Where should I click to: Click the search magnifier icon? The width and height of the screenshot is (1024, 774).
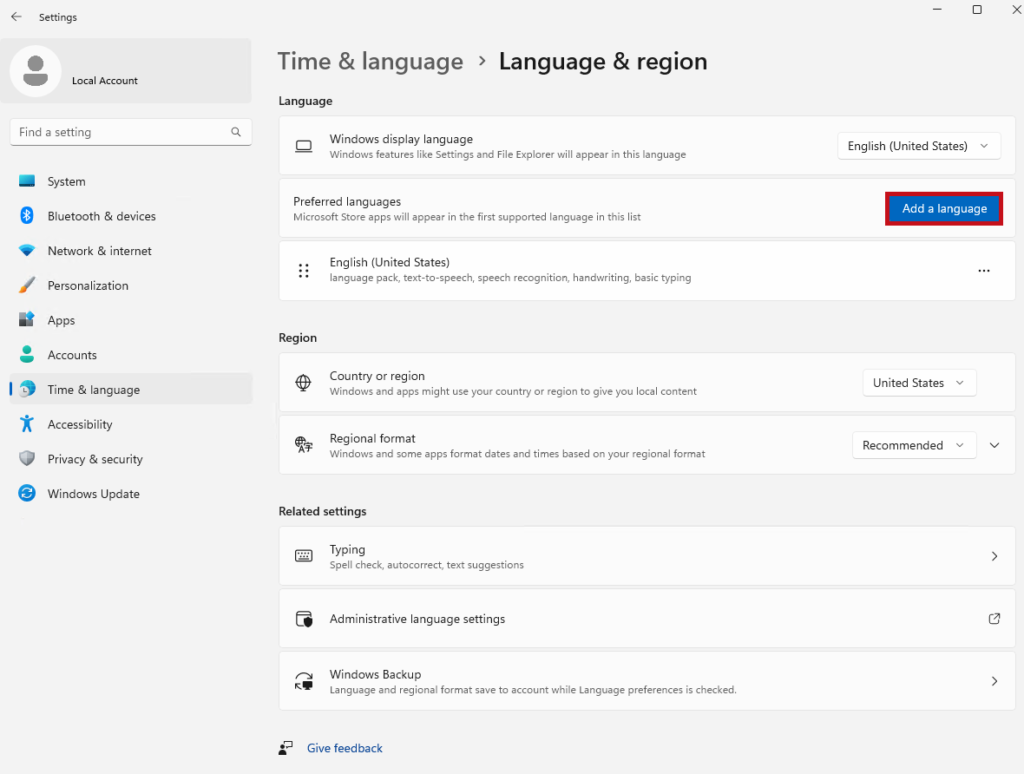tap(236, 132)
